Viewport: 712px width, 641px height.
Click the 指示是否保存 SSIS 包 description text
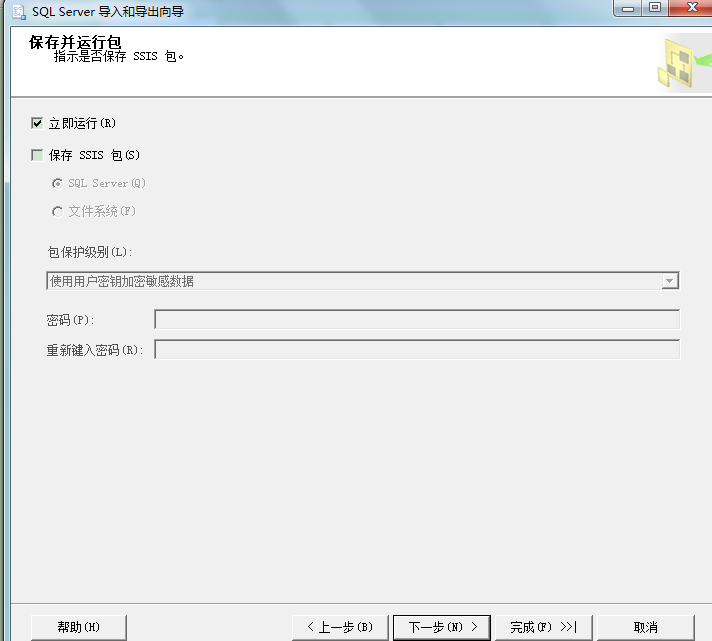point(119,56)
